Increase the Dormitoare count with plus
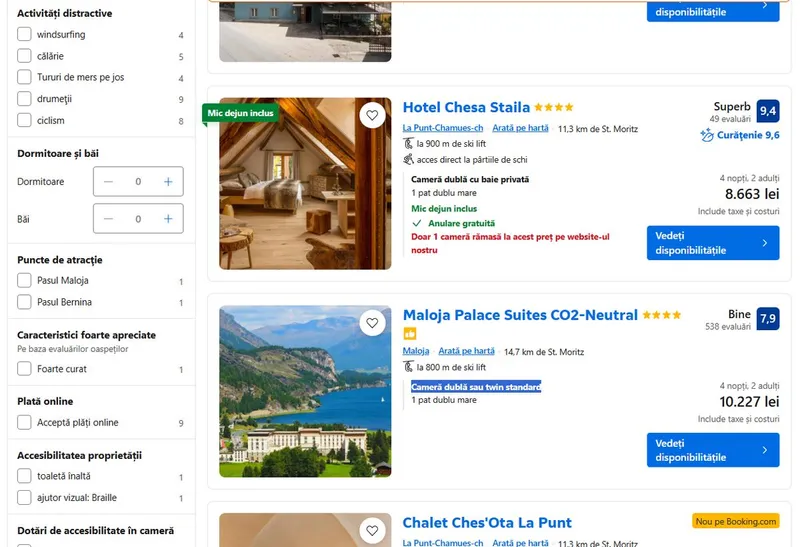 click(168, 182)
